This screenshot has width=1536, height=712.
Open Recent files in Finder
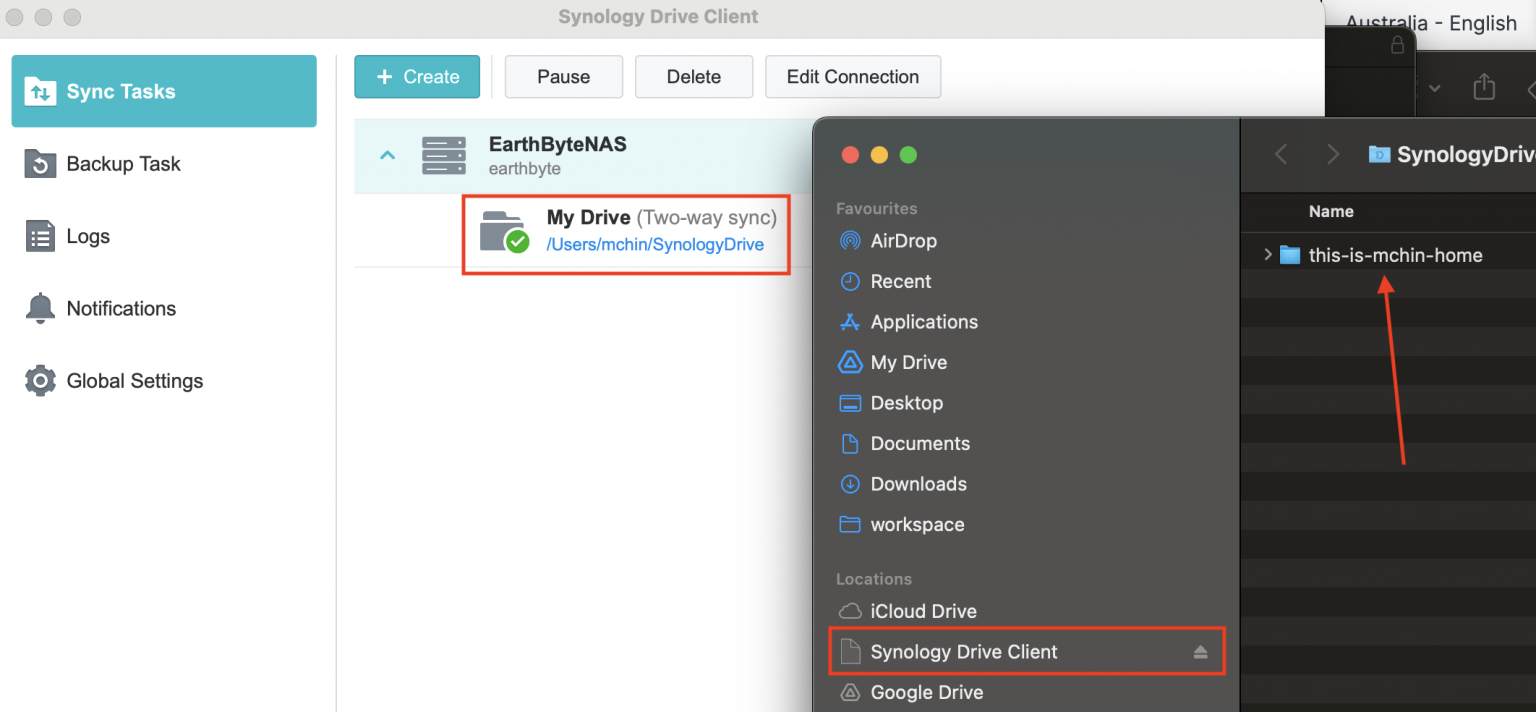[x=899, y=281]
